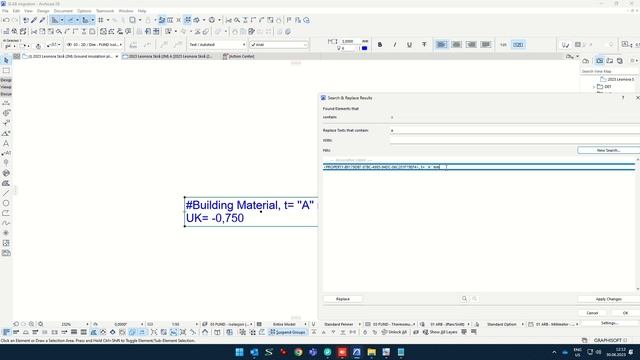Toggle justified text alignment

coord(486,44)
